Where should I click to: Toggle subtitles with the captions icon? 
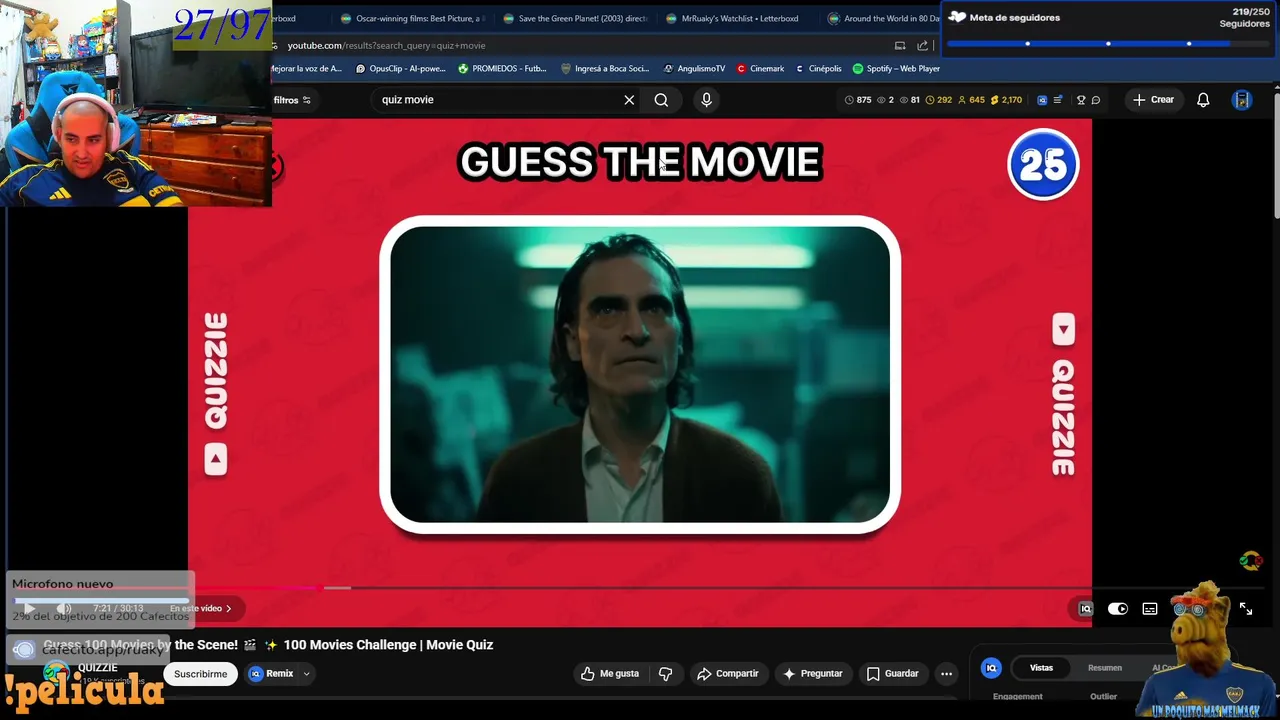coord(1150,609)
